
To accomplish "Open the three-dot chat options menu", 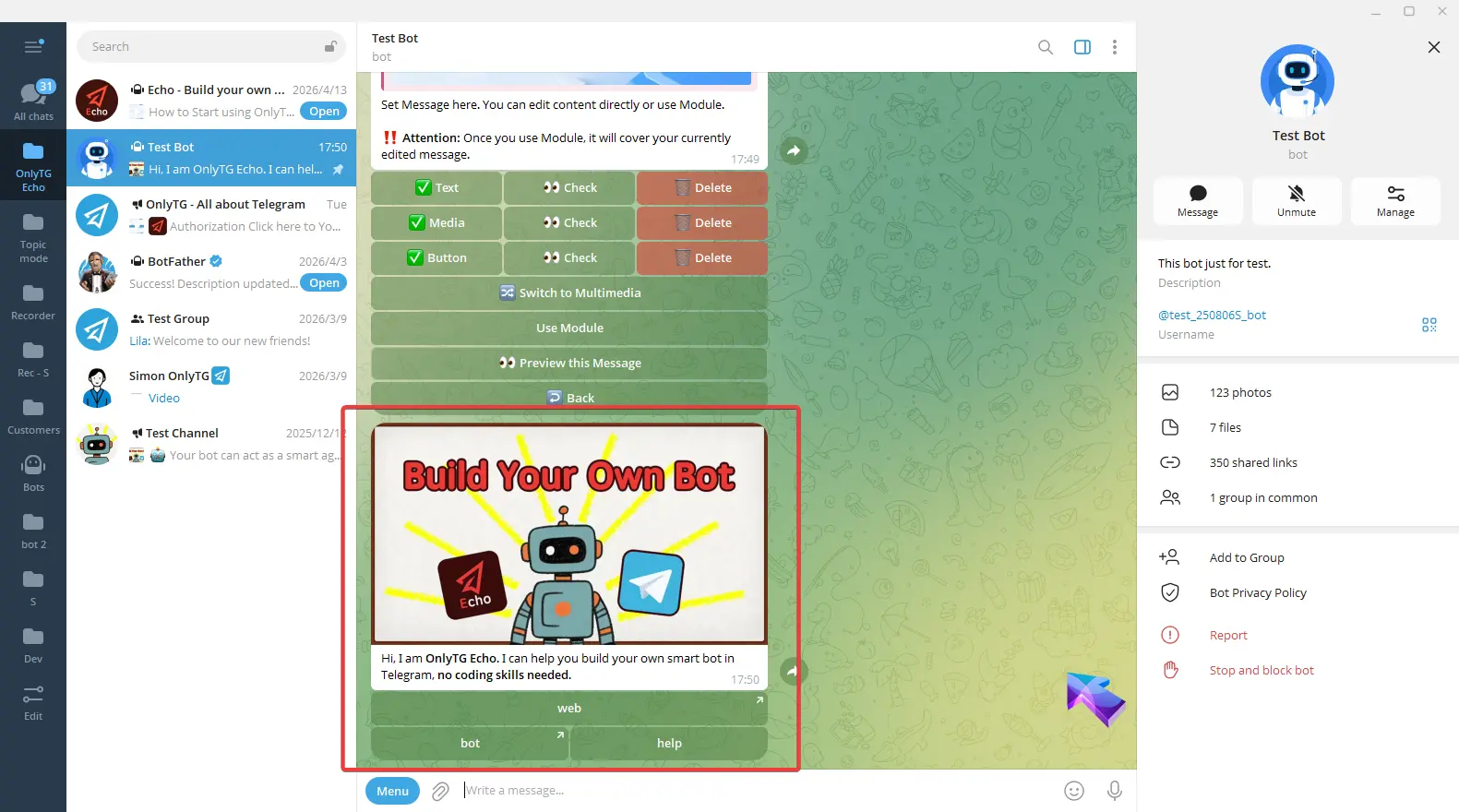I will [x=1114, y=47].
